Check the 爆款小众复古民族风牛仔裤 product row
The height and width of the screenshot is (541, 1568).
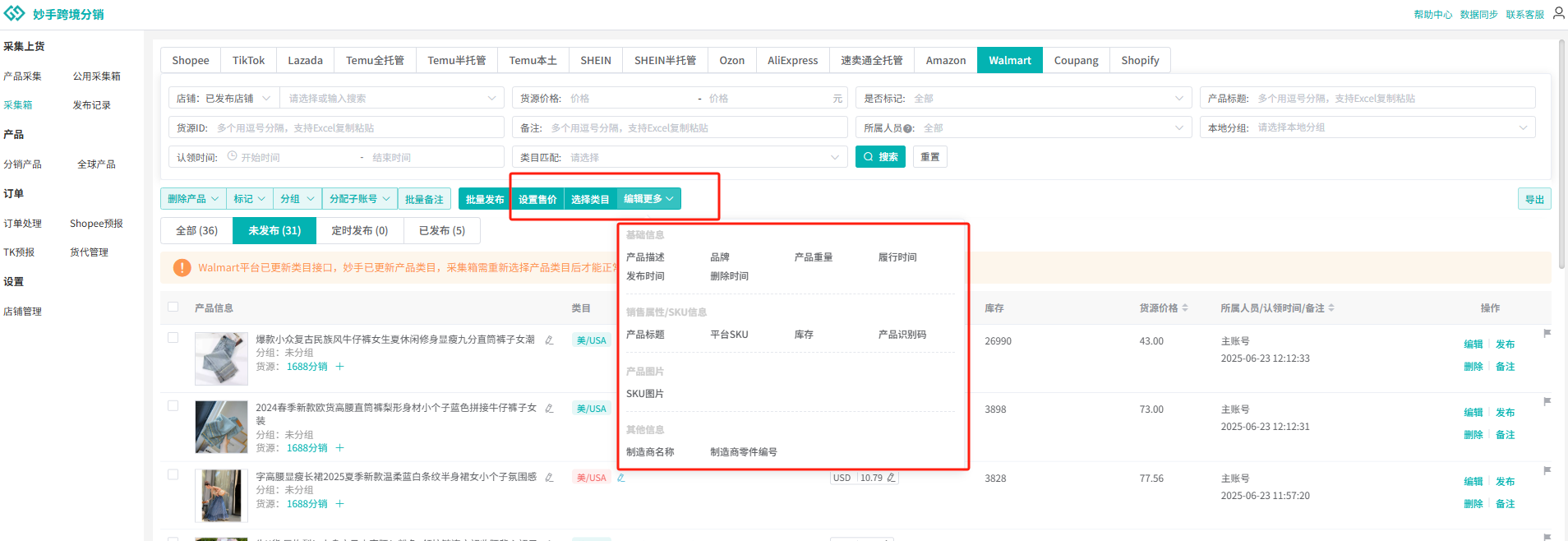173,337
